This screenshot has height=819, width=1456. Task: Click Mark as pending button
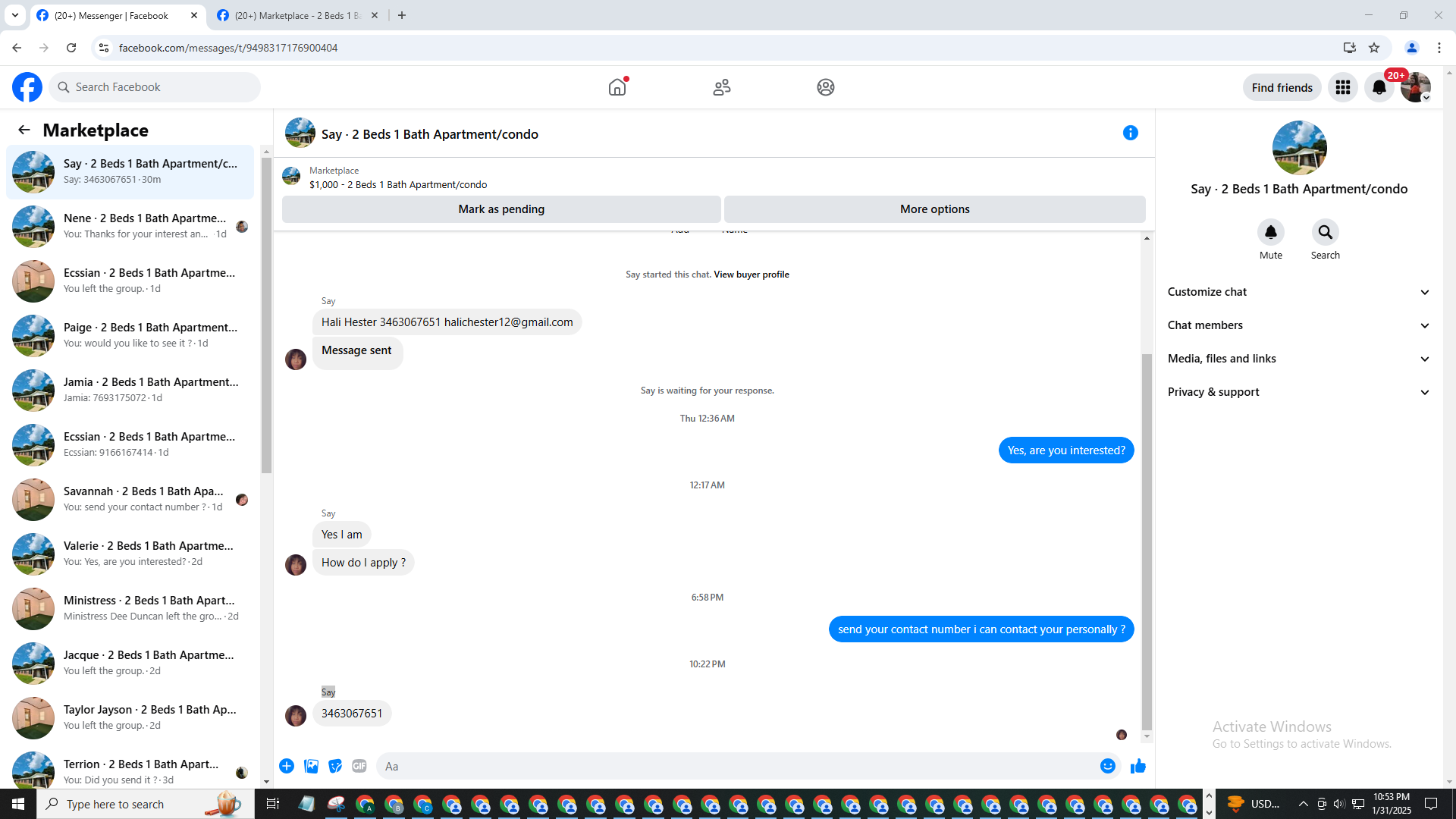(501, 209)
